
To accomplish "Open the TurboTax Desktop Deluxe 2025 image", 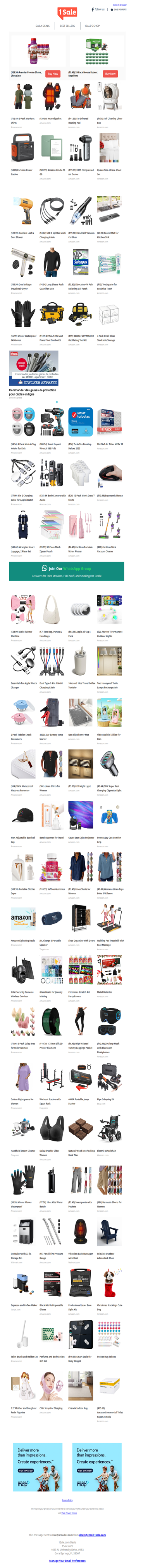I will [80, 422].
